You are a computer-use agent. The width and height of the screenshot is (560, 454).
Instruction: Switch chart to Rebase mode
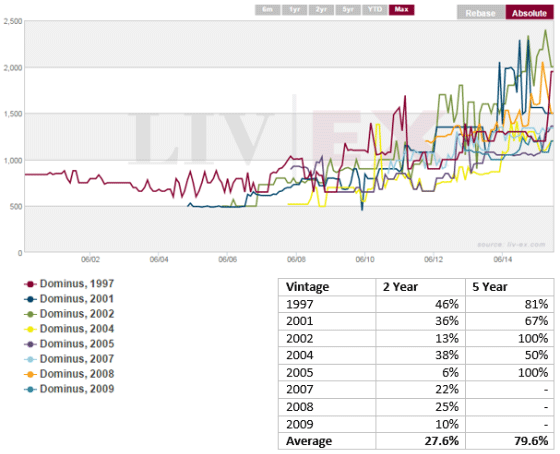point(481,13)
